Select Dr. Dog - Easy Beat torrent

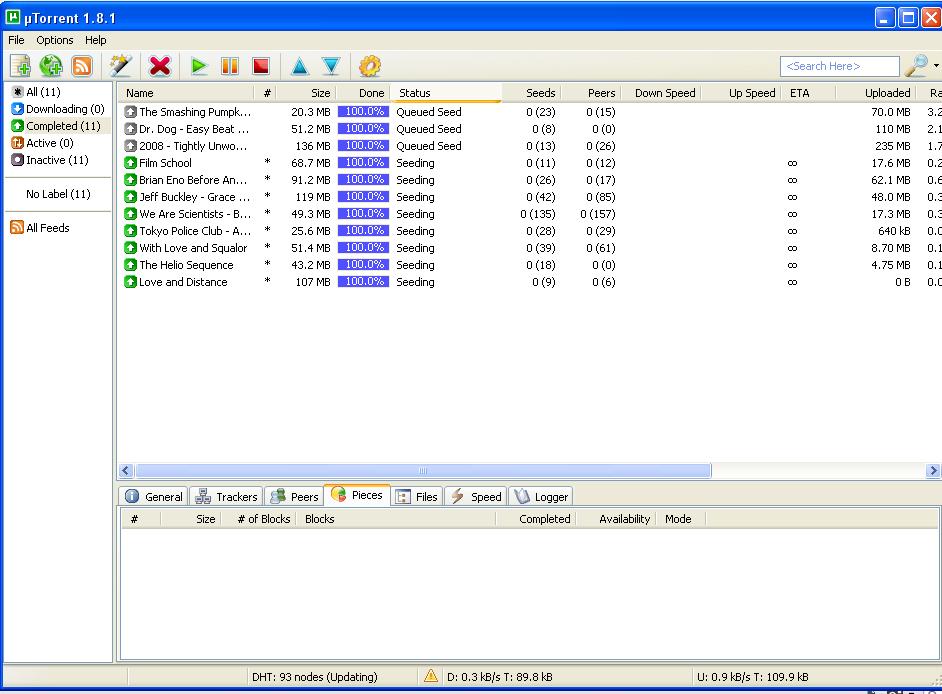pyautogui.click(x=529, y=129)
